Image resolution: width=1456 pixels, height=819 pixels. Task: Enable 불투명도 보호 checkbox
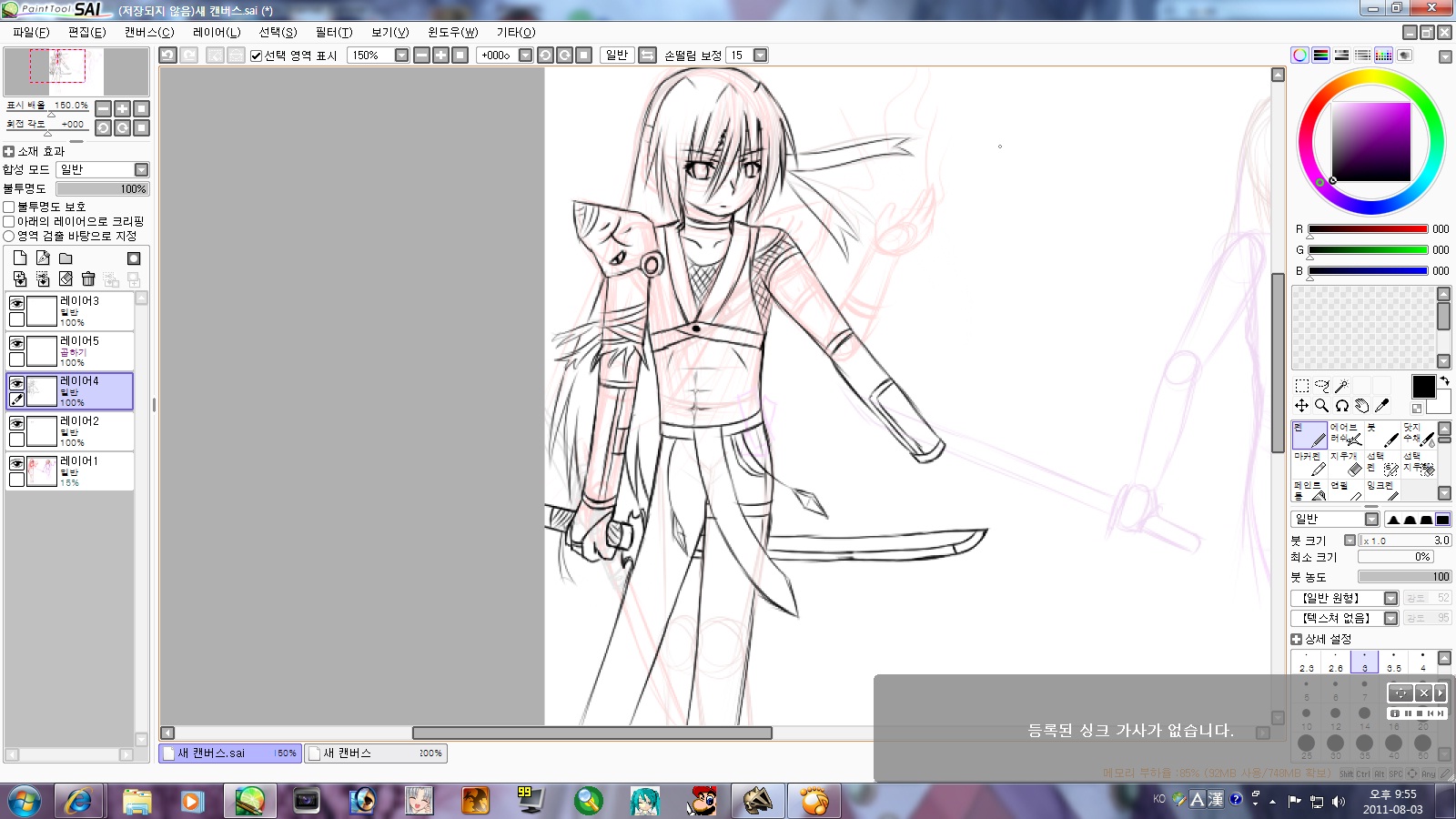pos(9,207)
